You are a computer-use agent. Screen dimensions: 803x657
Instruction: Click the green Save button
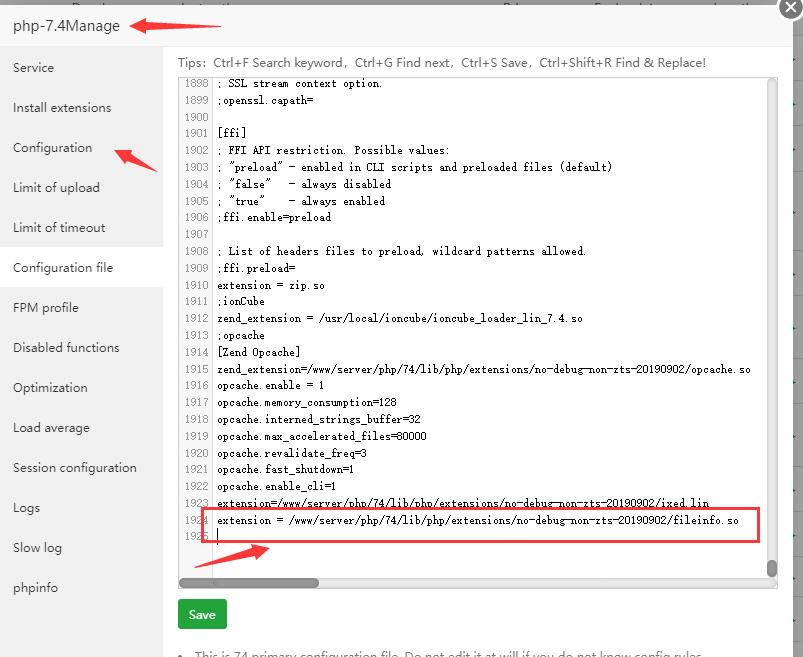point(202,614)
